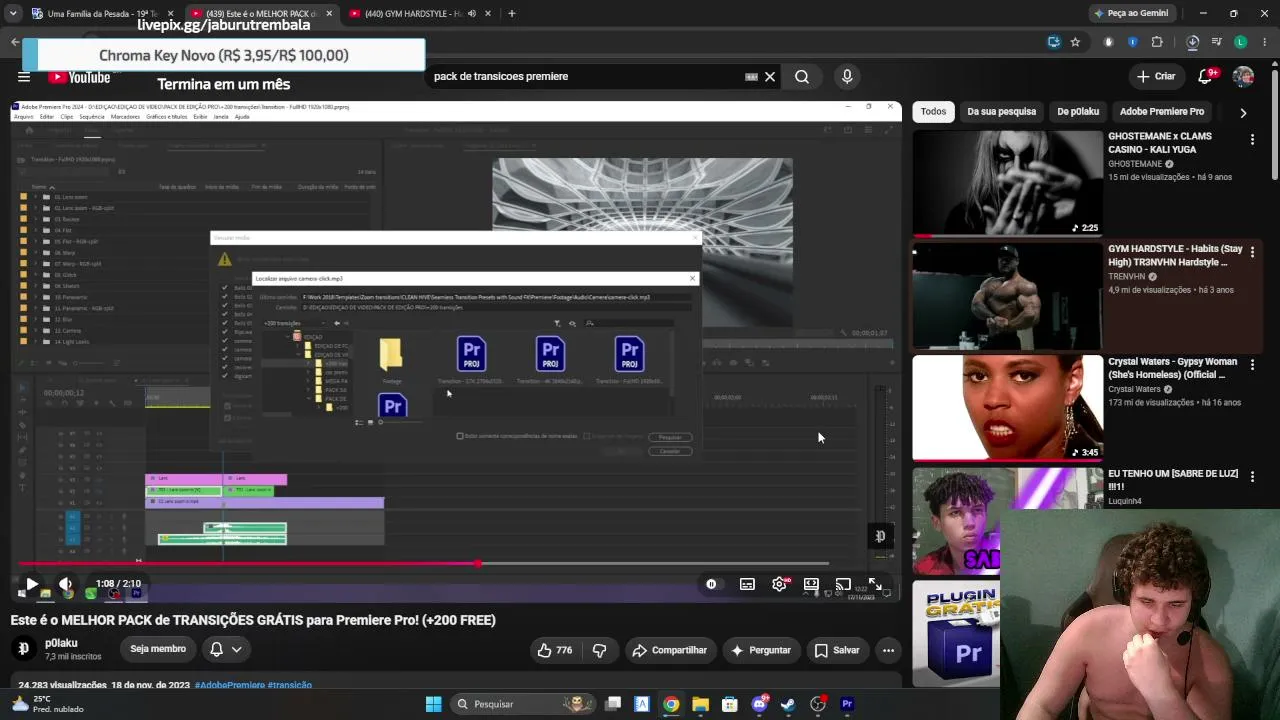Open Microsoft Store from taskbar
This screenshot has height=720, width=1280.
tap(730, 704)
